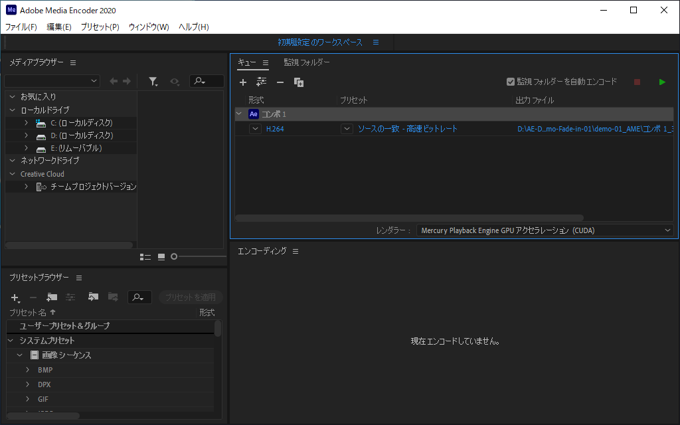The image size is (680, 425).
Task: Open the queue panel hamburger menu
Action: 265,62
